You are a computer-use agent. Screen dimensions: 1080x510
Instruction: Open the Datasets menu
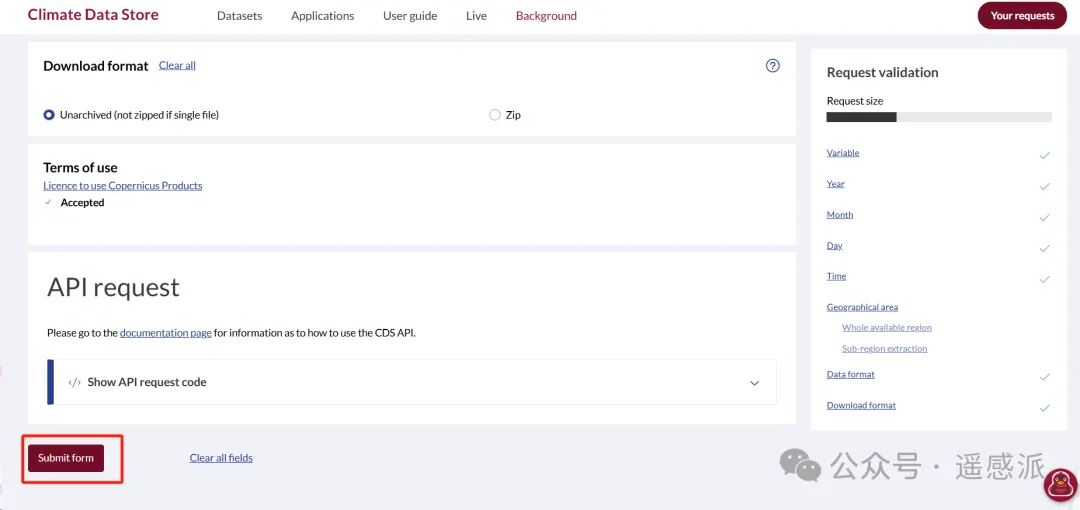pos(240,16)
